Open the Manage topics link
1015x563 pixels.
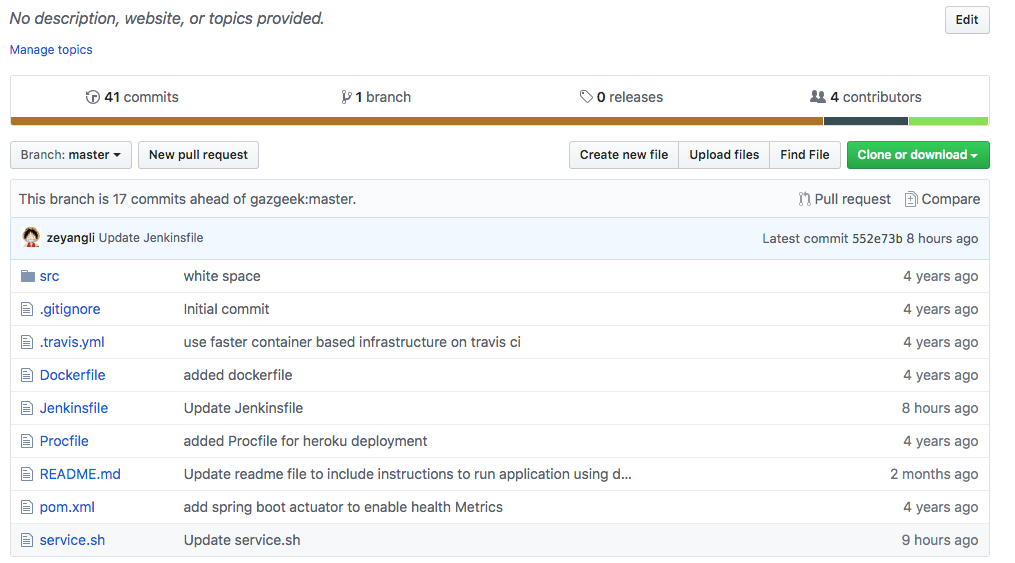pyautogui.click(x=51, y=50)
